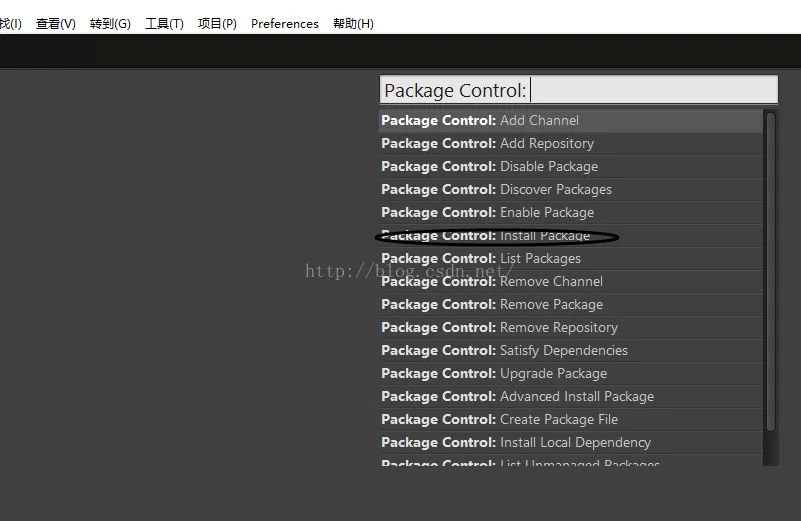Open the 工具(T) menu
The width and height of the screenshot is (801, 521).
point(164,24)
